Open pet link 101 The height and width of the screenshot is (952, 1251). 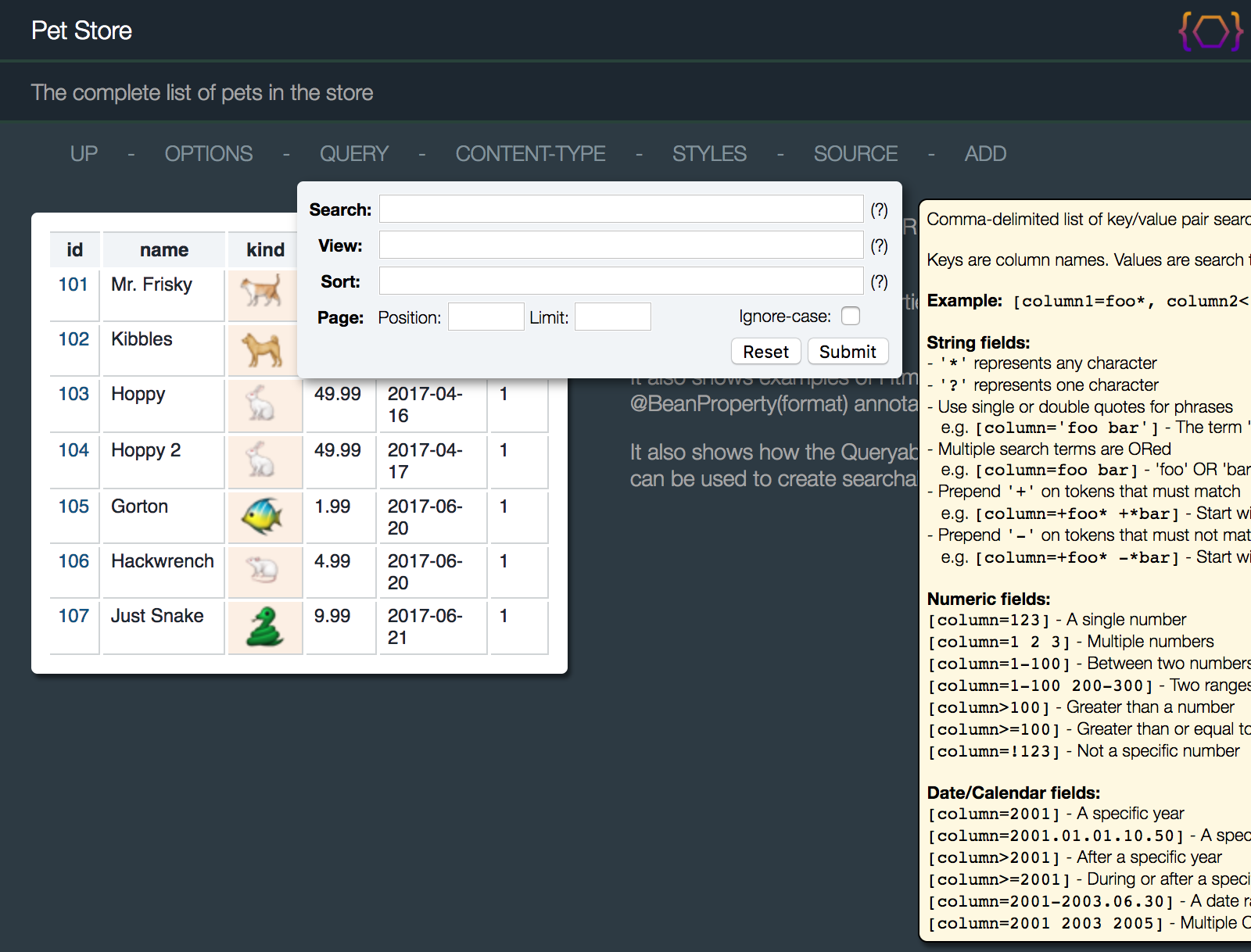[x=73, y=285]
